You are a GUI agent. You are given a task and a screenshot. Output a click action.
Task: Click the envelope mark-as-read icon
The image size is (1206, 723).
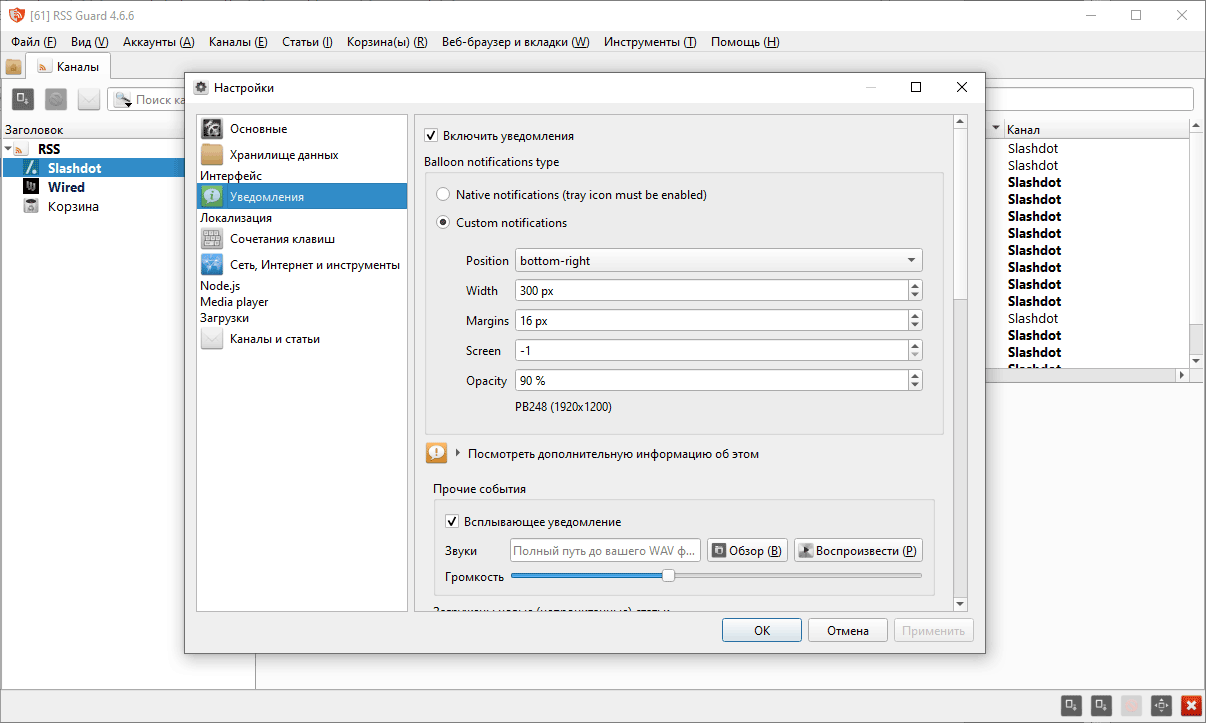89,99
